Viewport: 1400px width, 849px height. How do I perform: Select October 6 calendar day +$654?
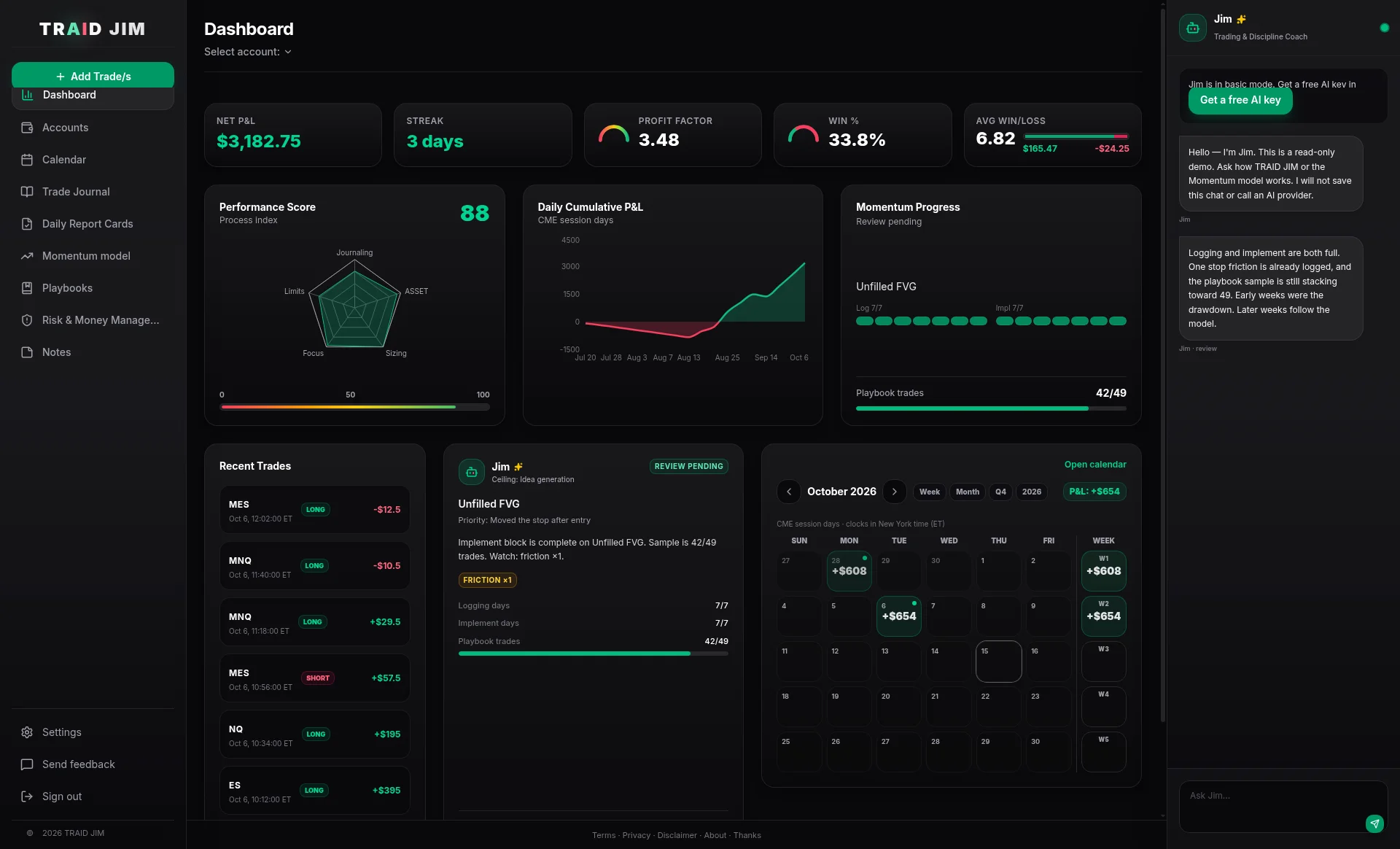(898, 616)
